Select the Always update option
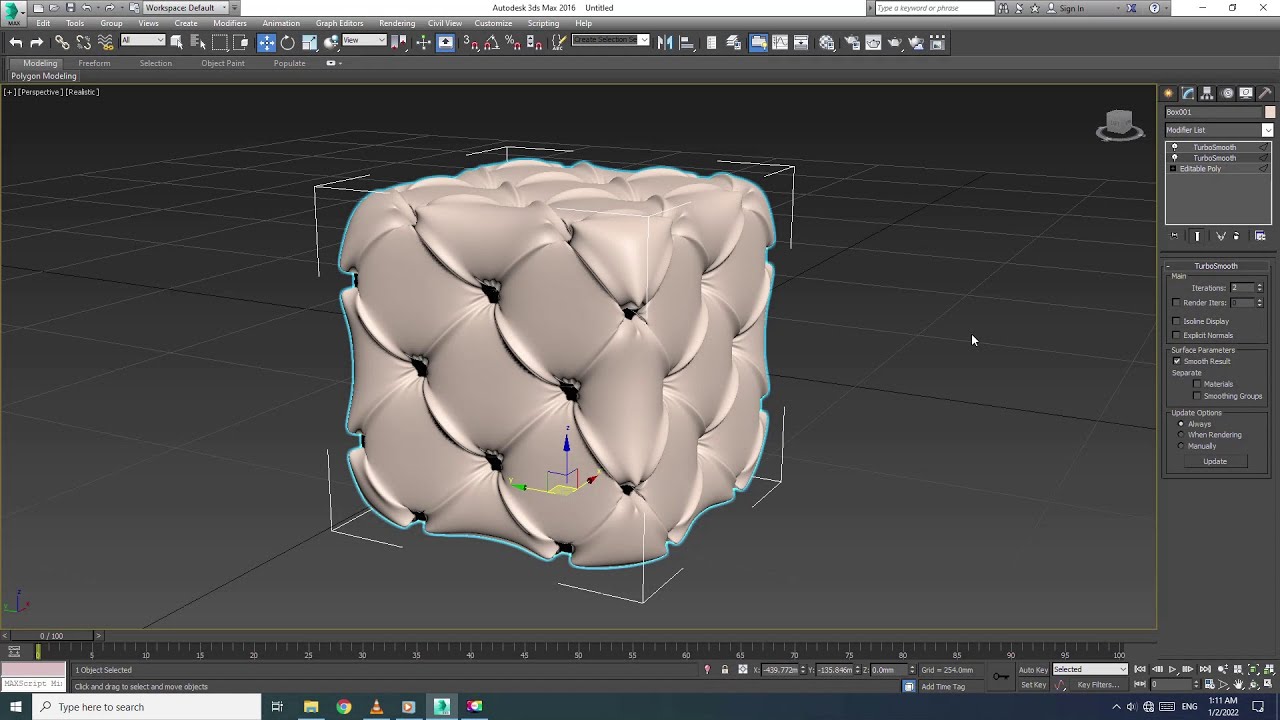1280x720 pixels. pyautogui.click(x=1181, y=424)
